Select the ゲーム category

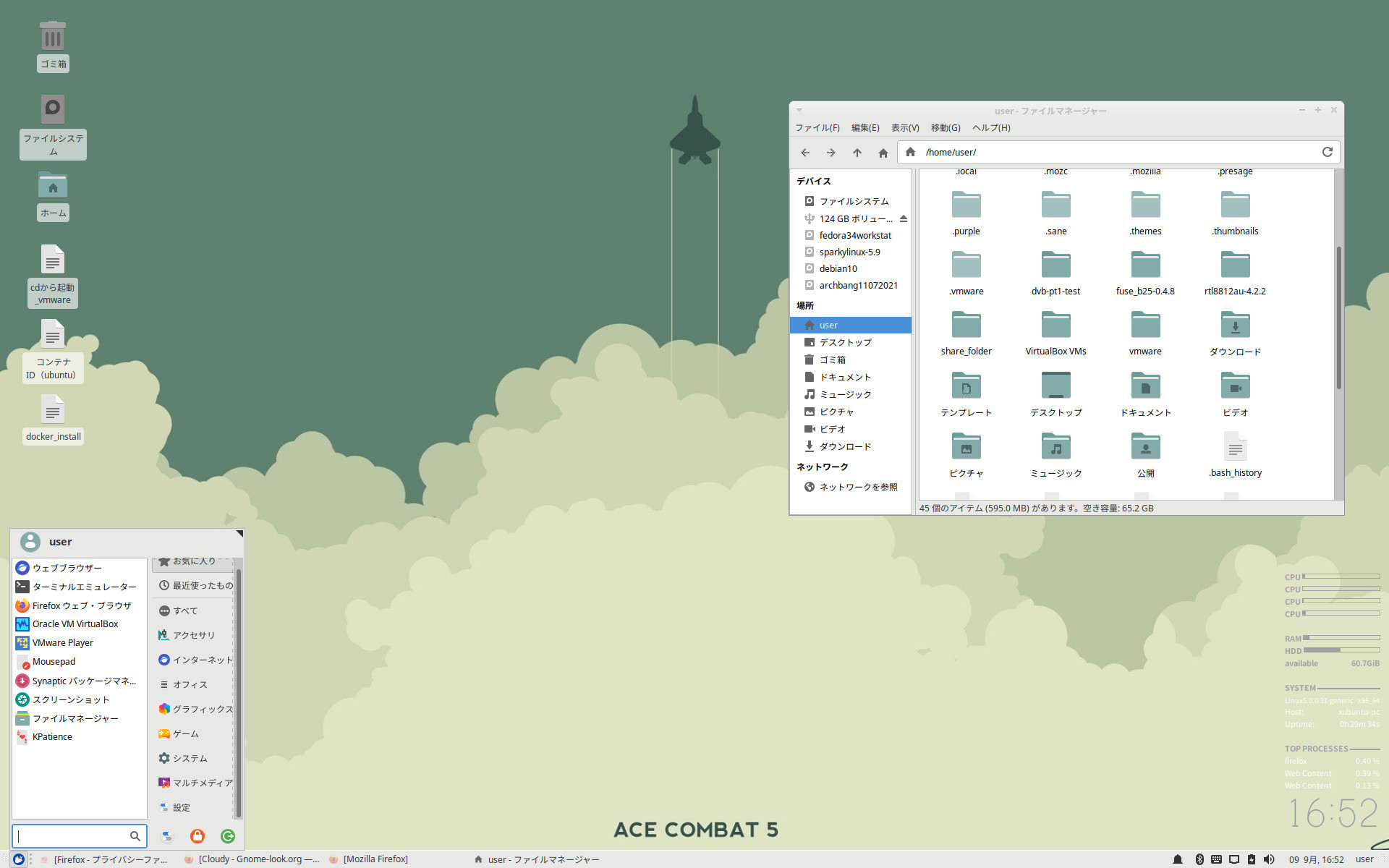click(193, 733)
